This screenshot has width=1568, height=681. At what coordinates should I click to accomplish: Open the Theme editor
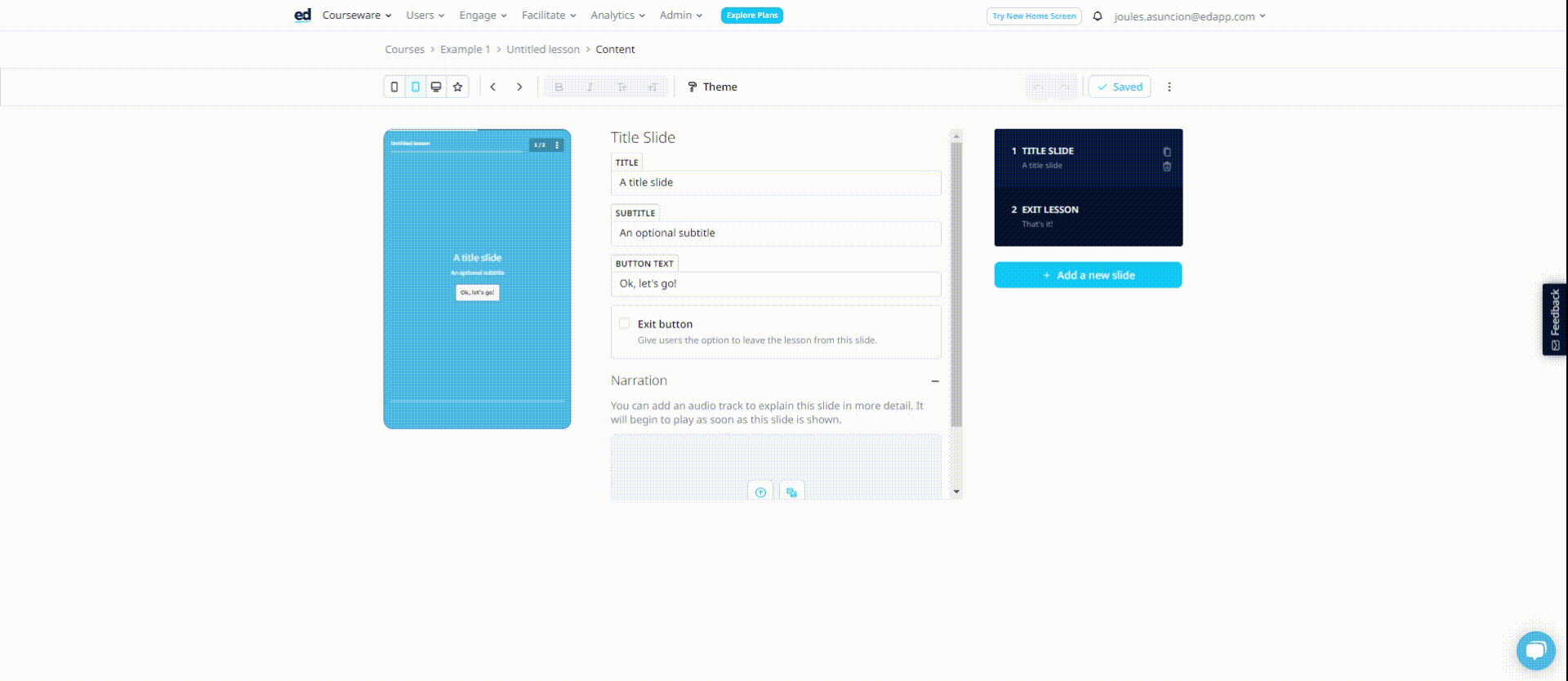[x=712, y=87]
